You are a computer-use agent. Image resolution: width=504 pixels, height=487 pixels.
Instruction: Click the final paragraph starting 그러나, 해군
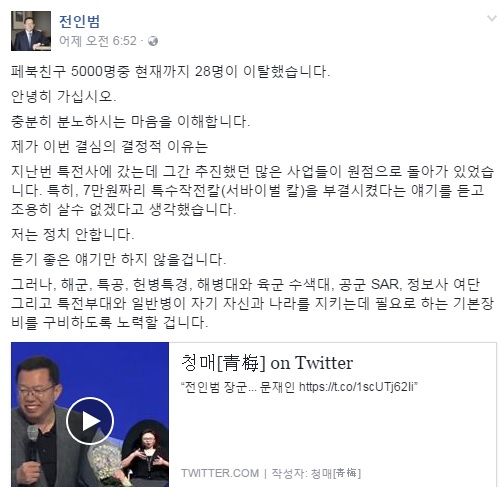click(252, 303)
